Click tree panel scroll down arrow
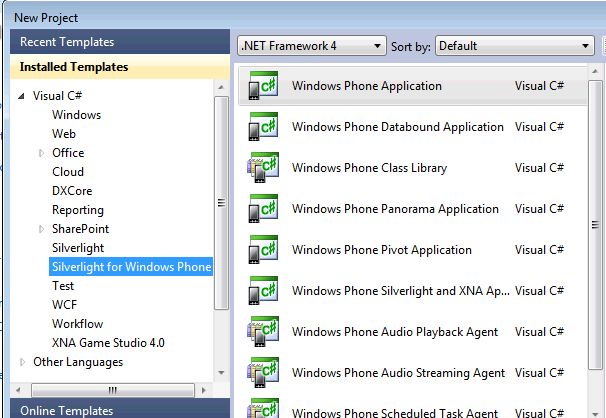This screenshot has width=606, height=418. [221, 373]
